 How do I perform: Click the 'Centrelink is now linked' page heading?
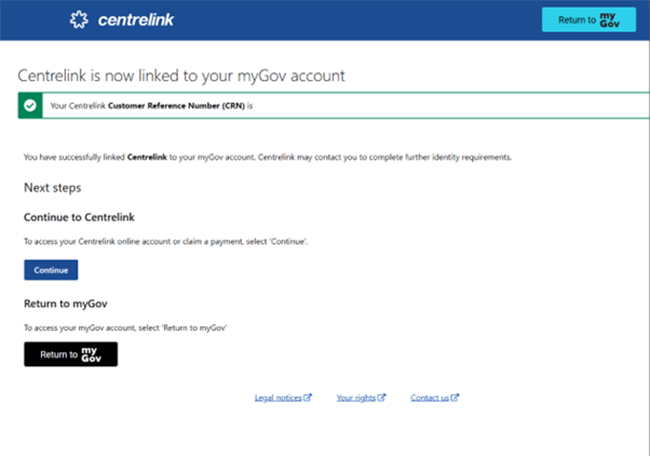pyautogui.click(x=181, y=76)
